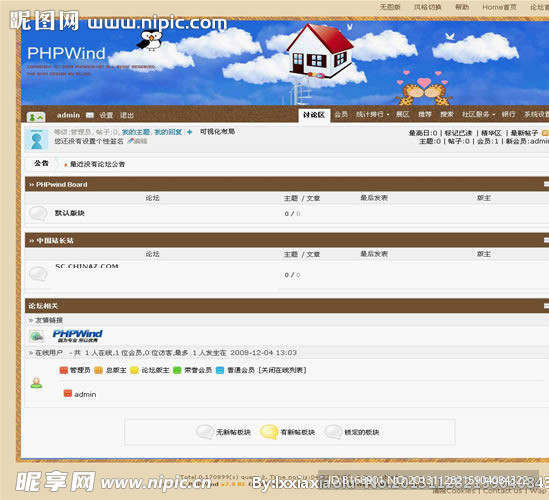Click the 无新帖板块 legend bubble icon
The image size is (549, 500).
205,432
